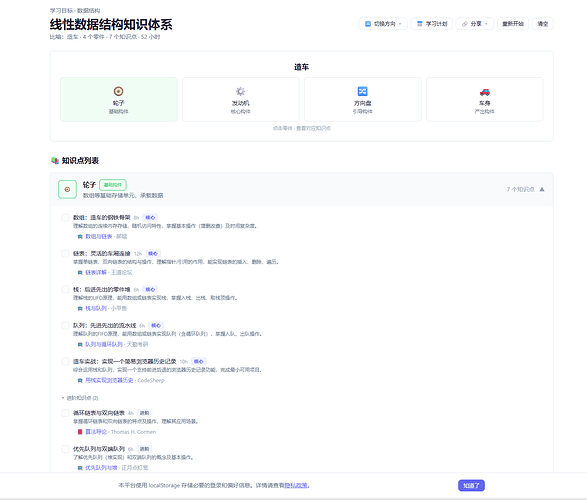Select the 轮子 wheel part card

(119, 99)
